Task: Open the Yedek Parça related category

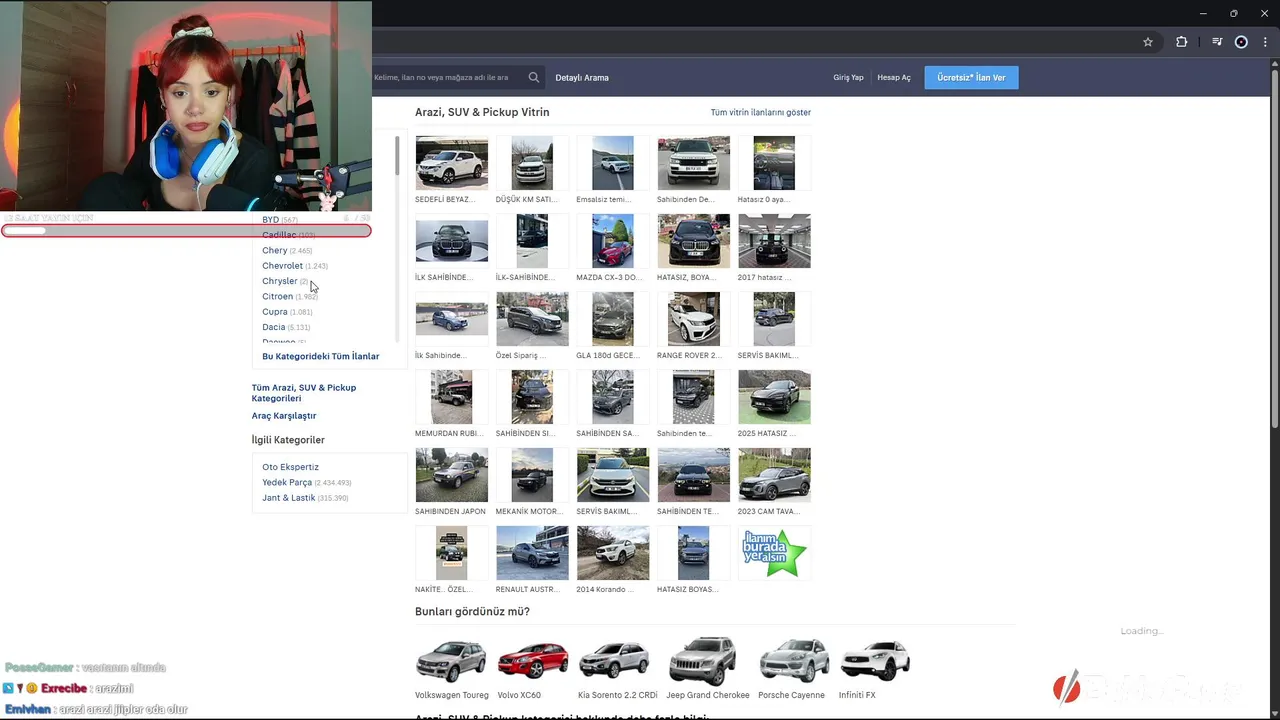Action: (x=287, y=482)
